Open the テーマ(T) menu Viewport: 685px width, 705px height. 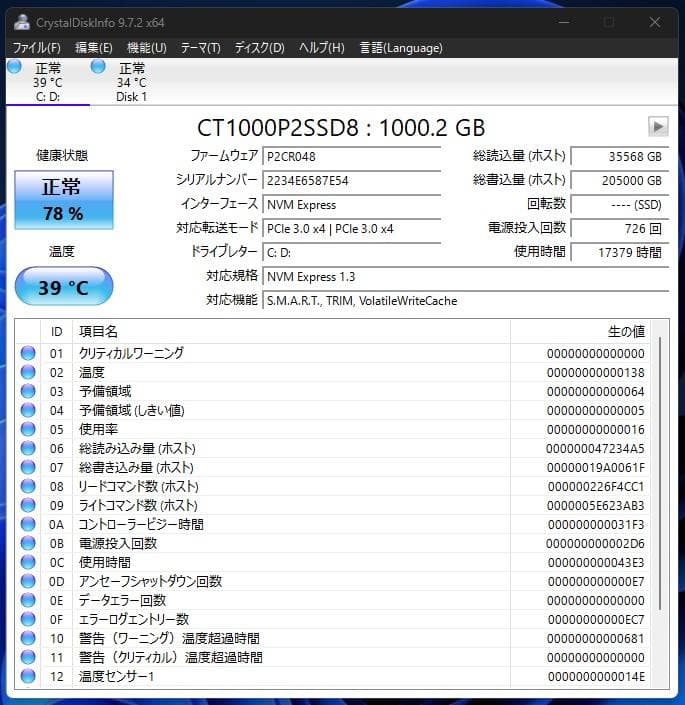[x=200, y=48]
